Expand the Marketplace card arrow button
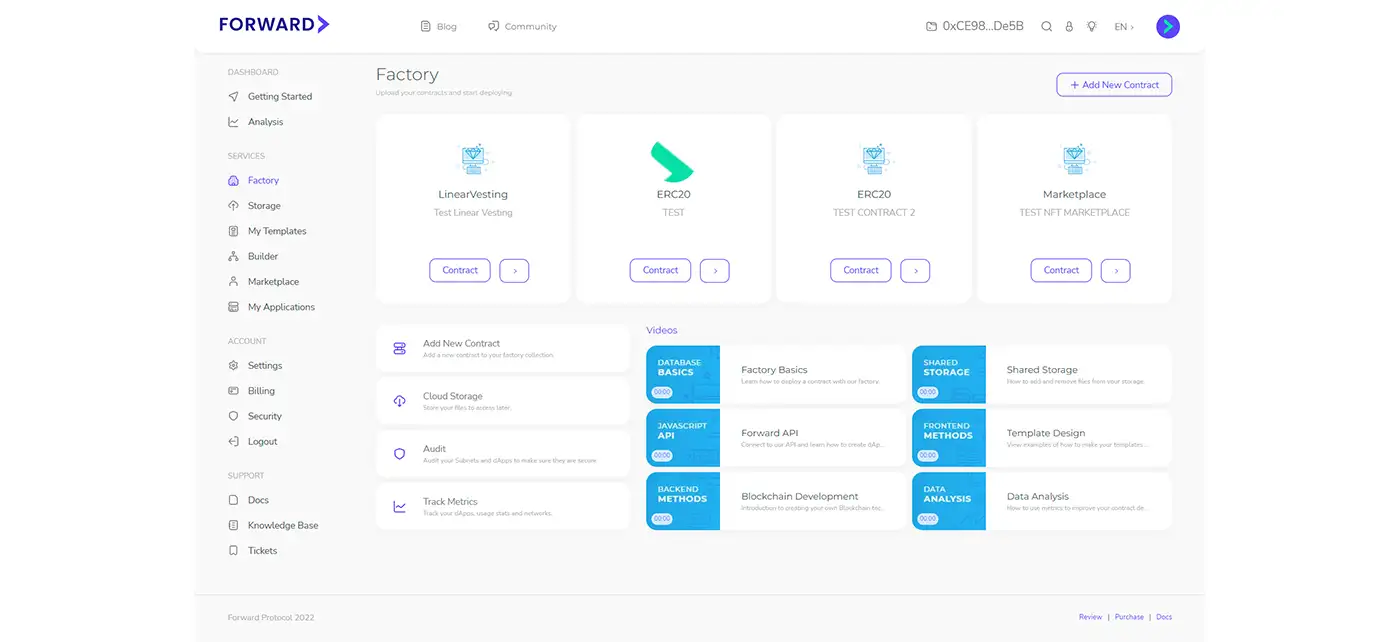The image size is (1400, 642). (1115, 270)
